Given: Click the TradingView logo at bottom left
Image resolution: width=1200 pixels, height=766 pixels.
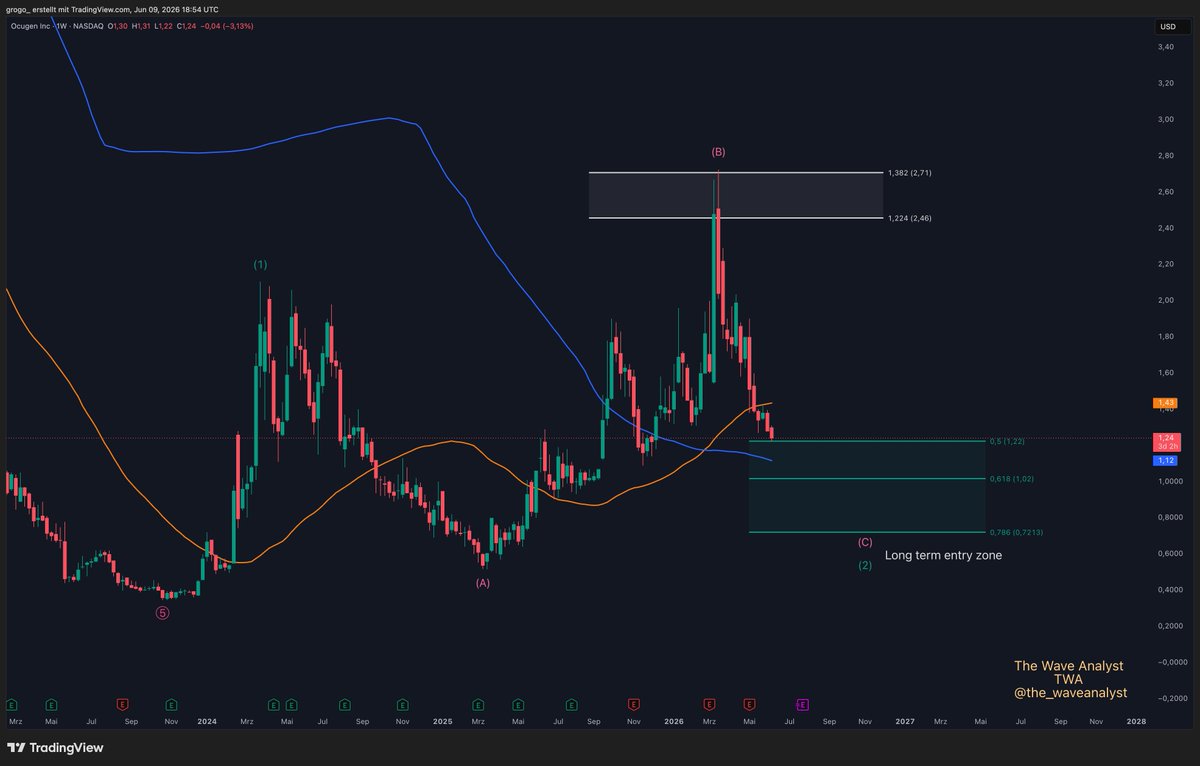Looking at the screenshot, I should click(55, 747).
